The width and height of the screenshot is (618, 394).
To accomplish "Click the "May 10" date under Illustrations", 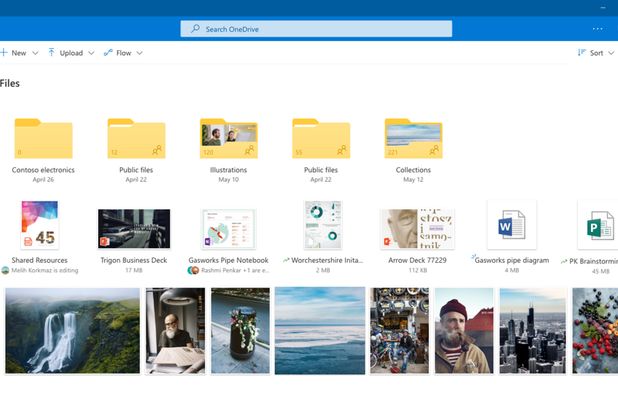I will pos(229,180).
